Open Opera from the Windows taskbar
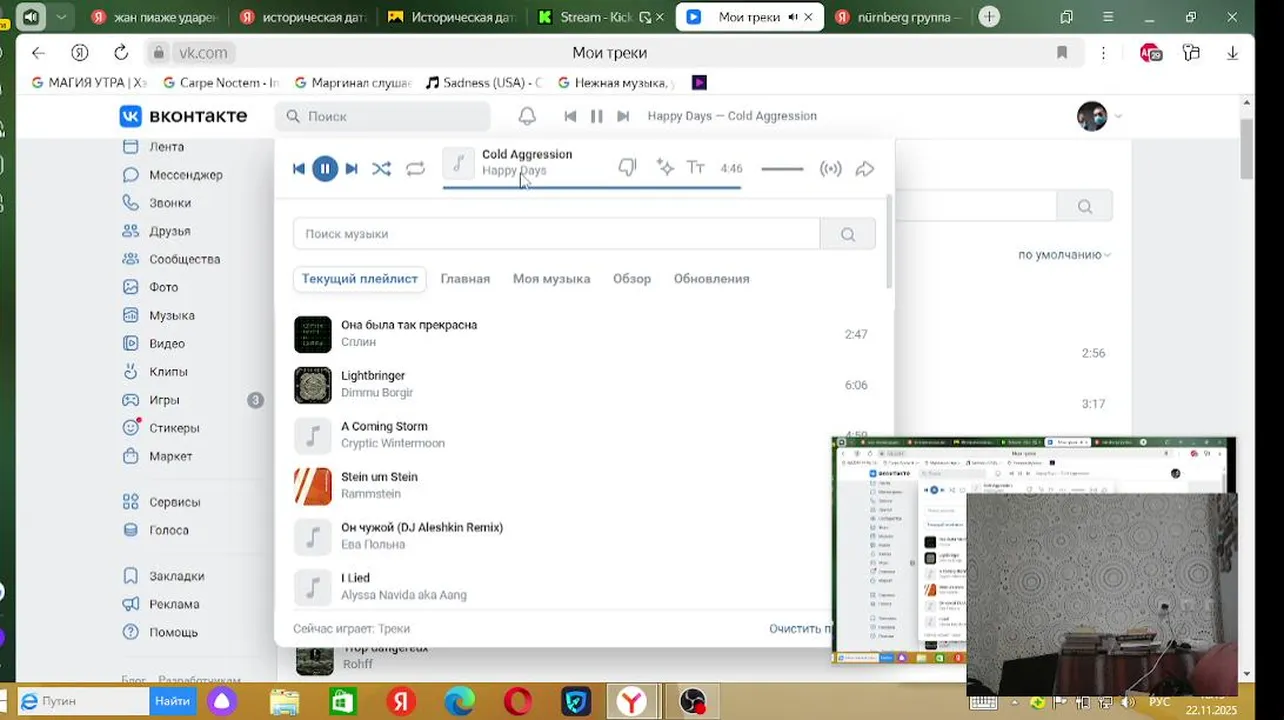1284x720 pixels. [518, 702]
